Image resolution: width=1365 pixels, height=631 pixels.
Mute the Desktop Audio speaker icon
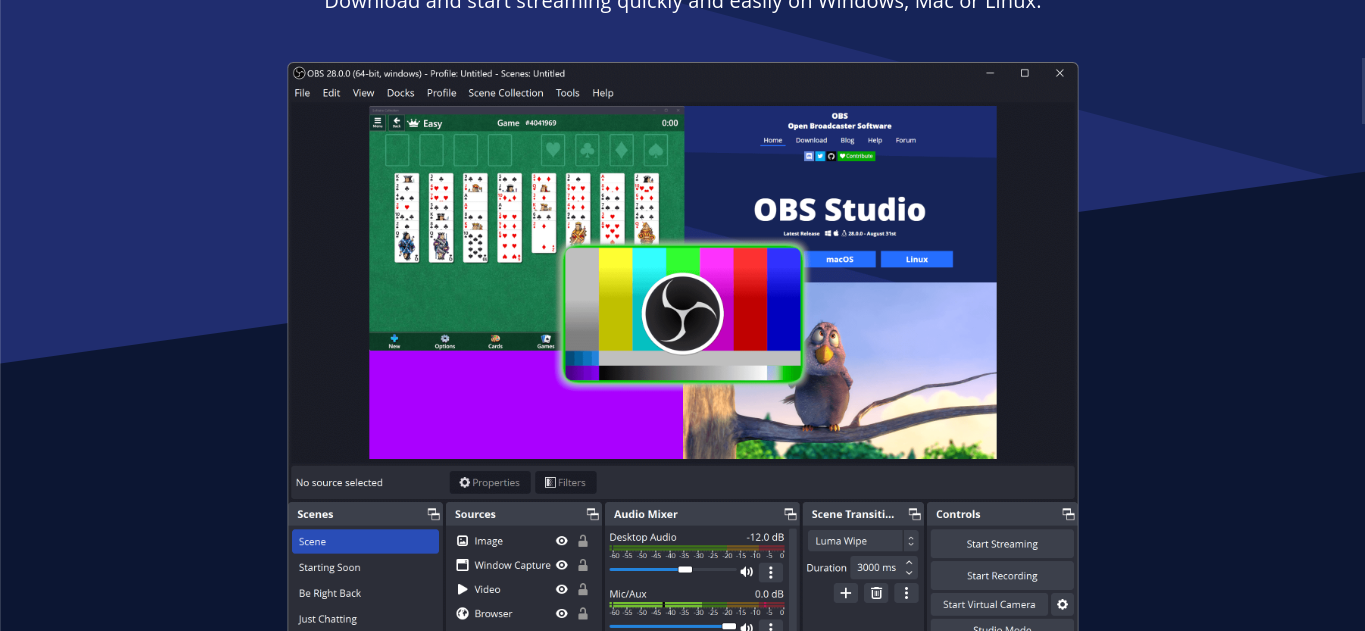point(746,572)
